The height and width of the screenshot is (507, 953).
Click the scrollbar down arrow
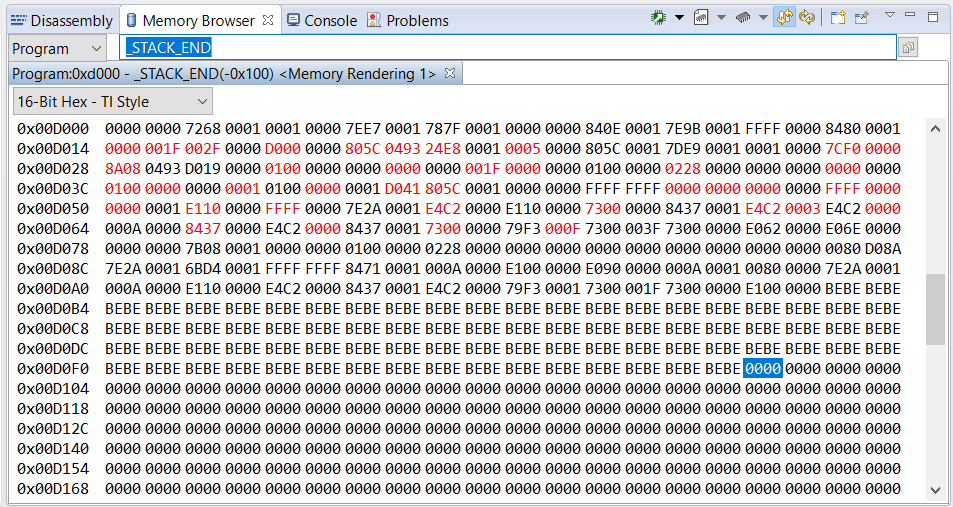pyautogui.click(x=935, y=489)
